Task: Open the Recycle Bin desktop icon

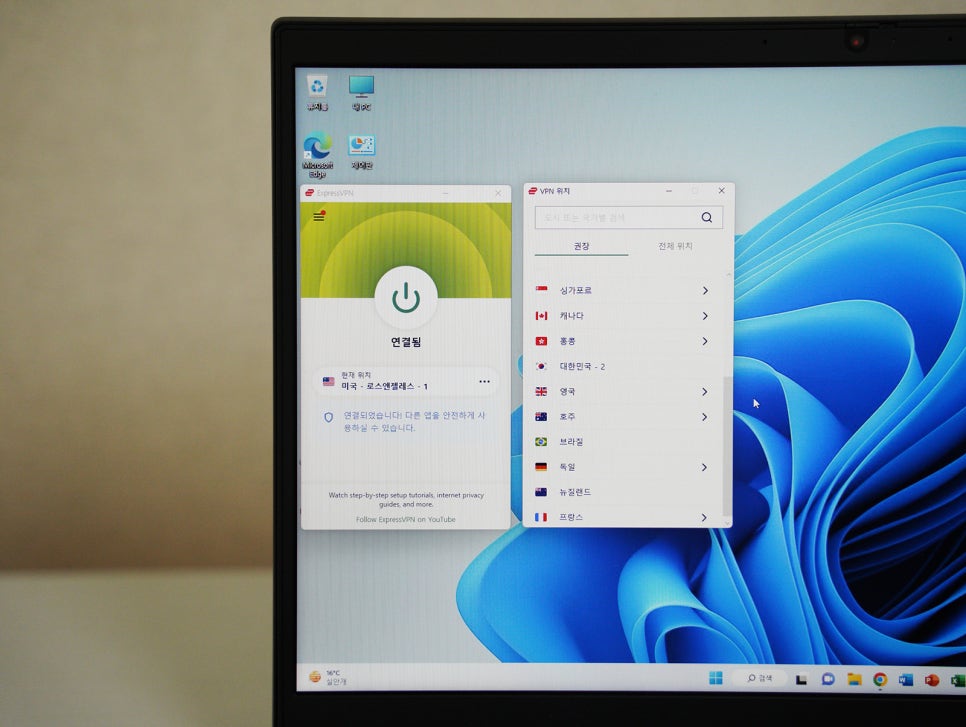Action: coord(317,87)
